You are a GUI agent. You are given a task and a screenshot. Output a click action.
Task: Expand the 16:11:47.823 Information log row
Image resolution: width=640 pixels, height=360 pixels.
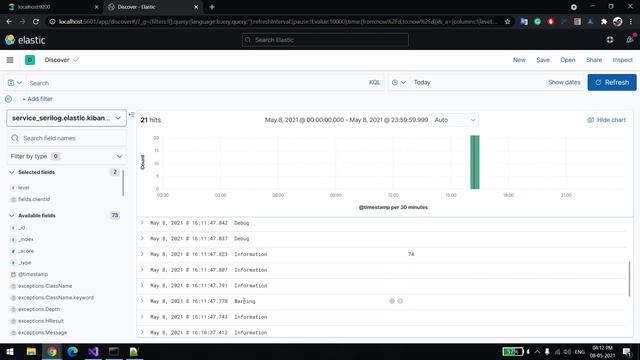coord(142,254)
